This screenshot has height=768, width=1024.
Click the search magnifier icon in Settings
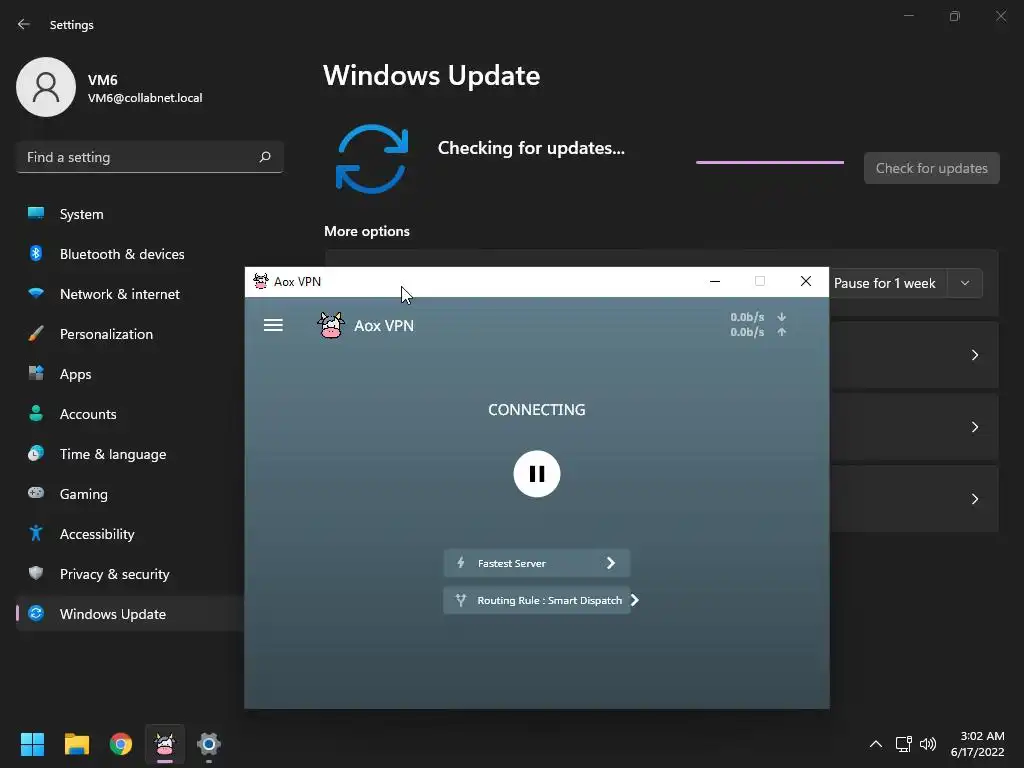264,157
